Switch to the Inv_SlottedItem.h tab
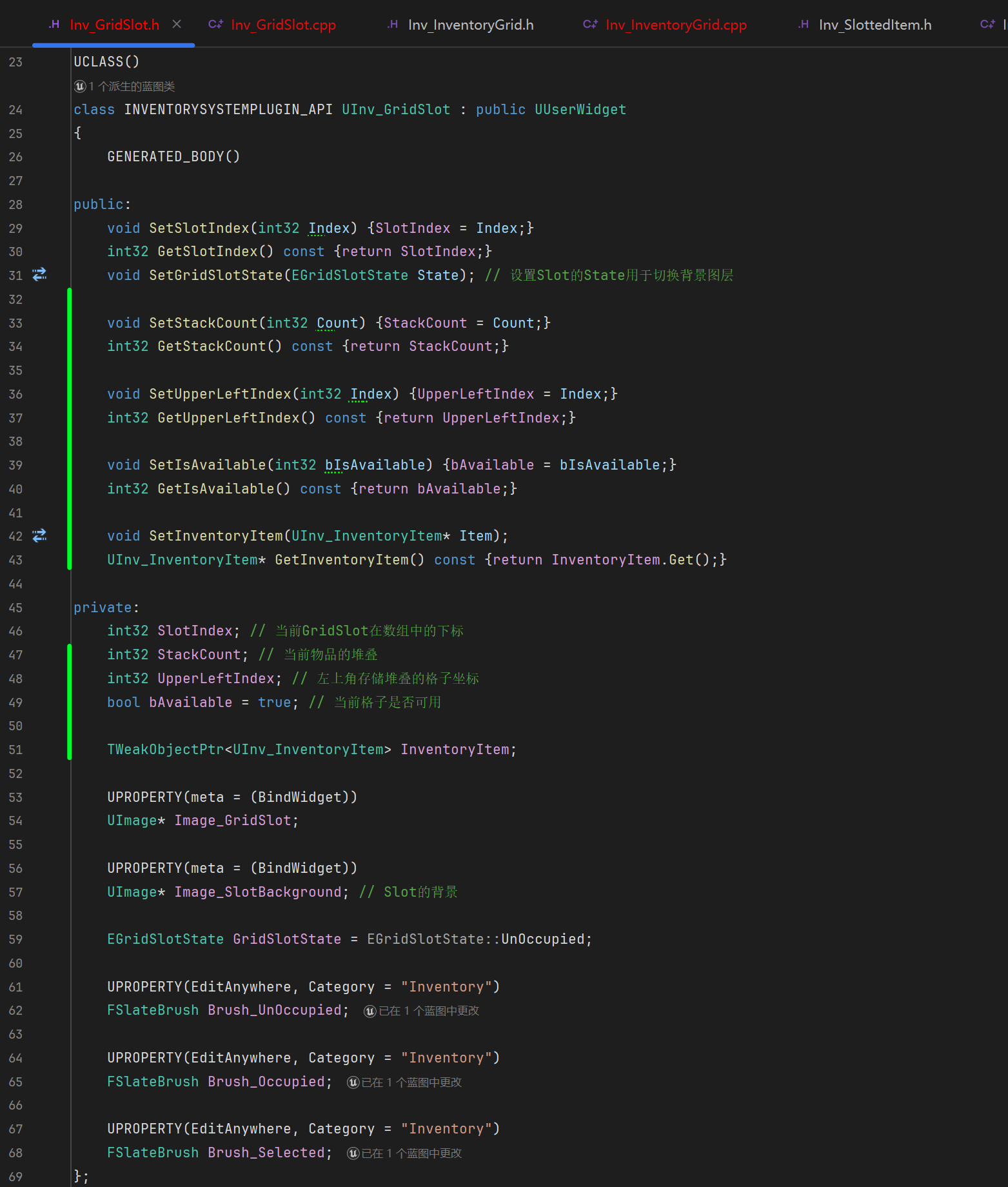Viewport: 1008px width, 1187px height. click(x=864, y=25)
